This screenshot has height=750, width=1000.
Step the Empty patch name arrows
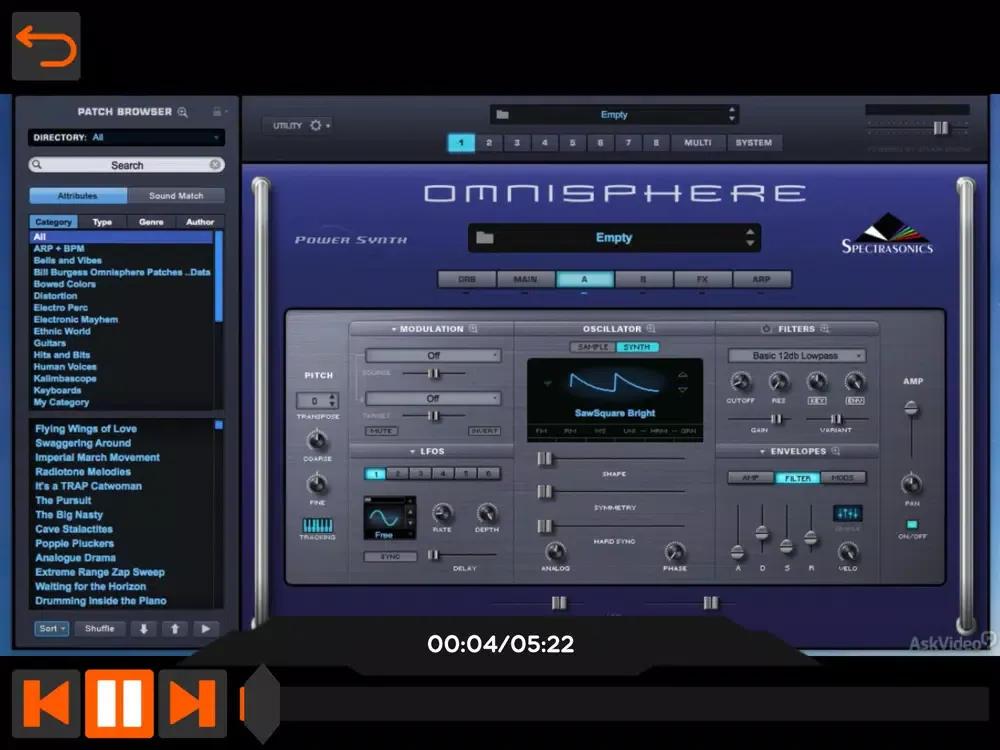point(750,238)
